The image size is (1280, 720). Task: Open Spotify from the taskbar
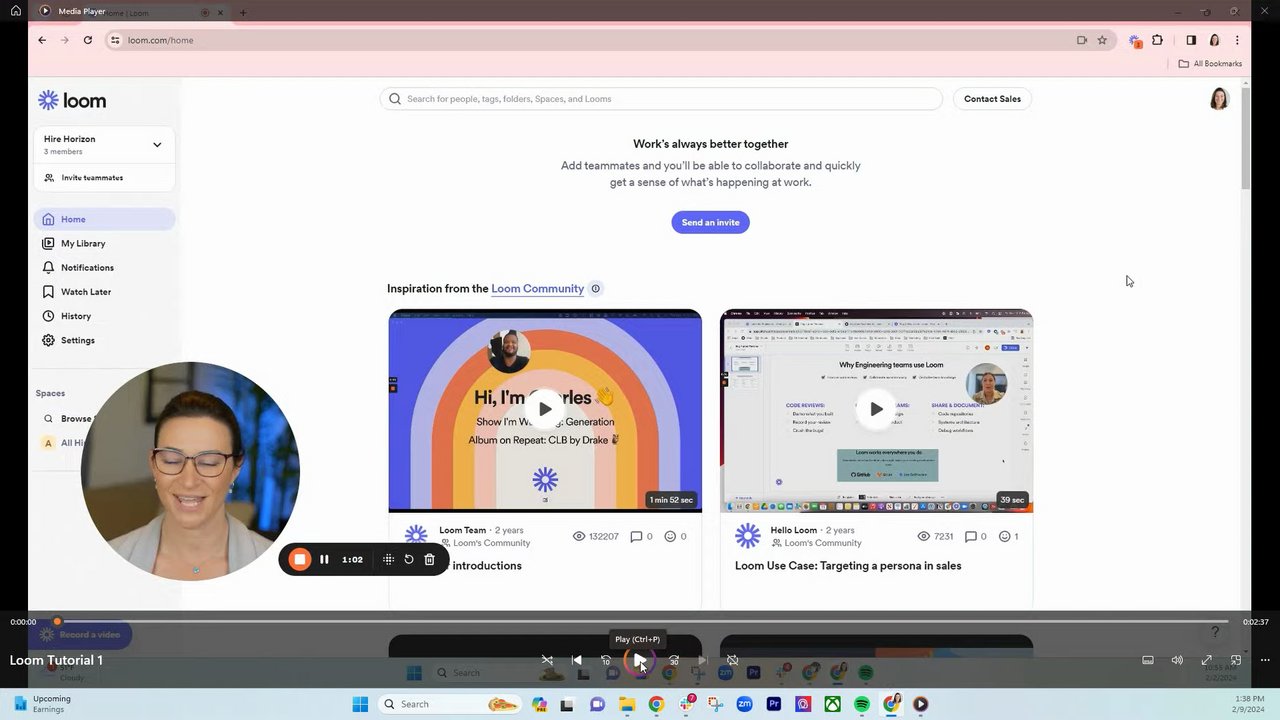862,704
